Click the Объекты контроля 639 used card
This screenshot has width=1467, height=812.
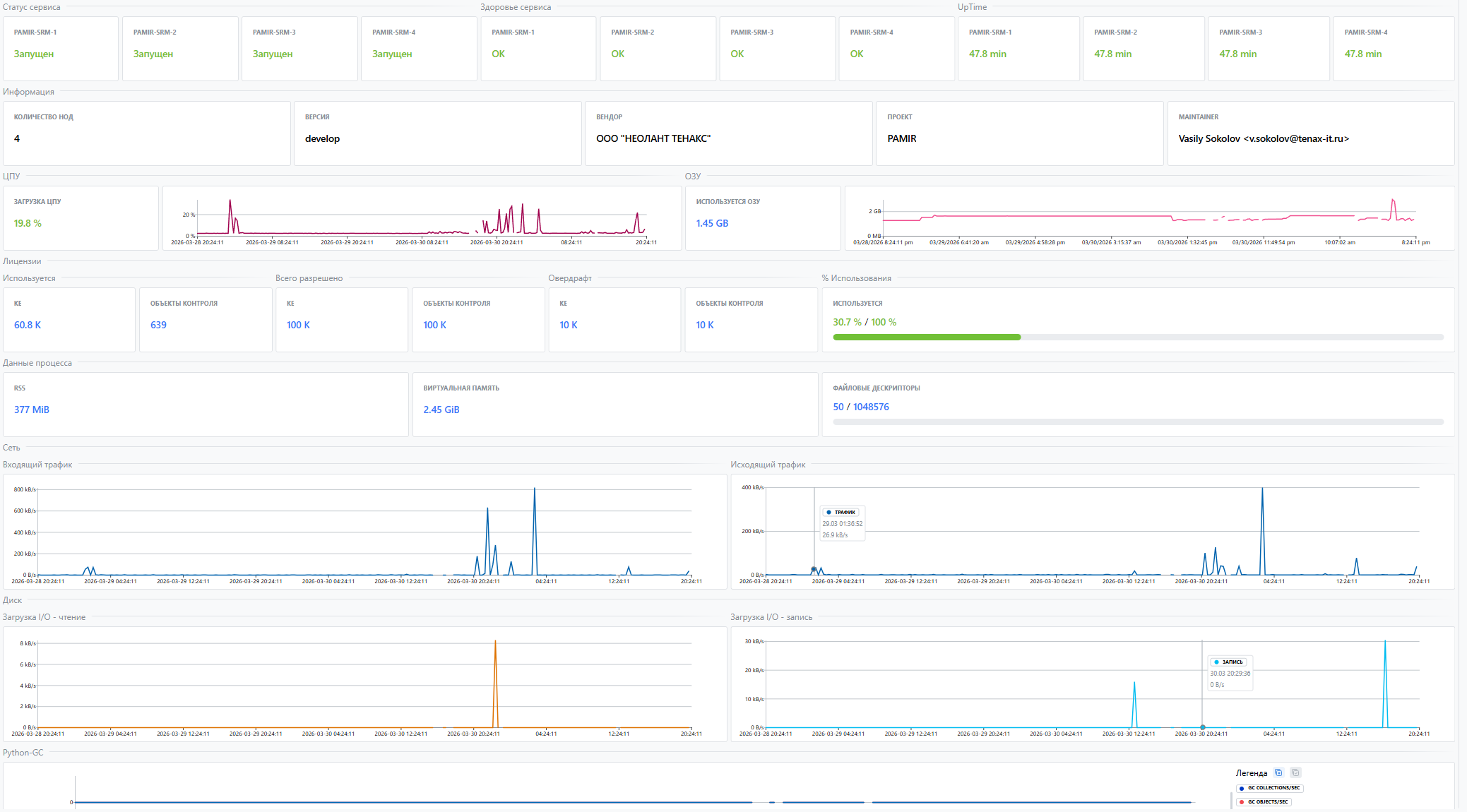(x=205, y=319)
